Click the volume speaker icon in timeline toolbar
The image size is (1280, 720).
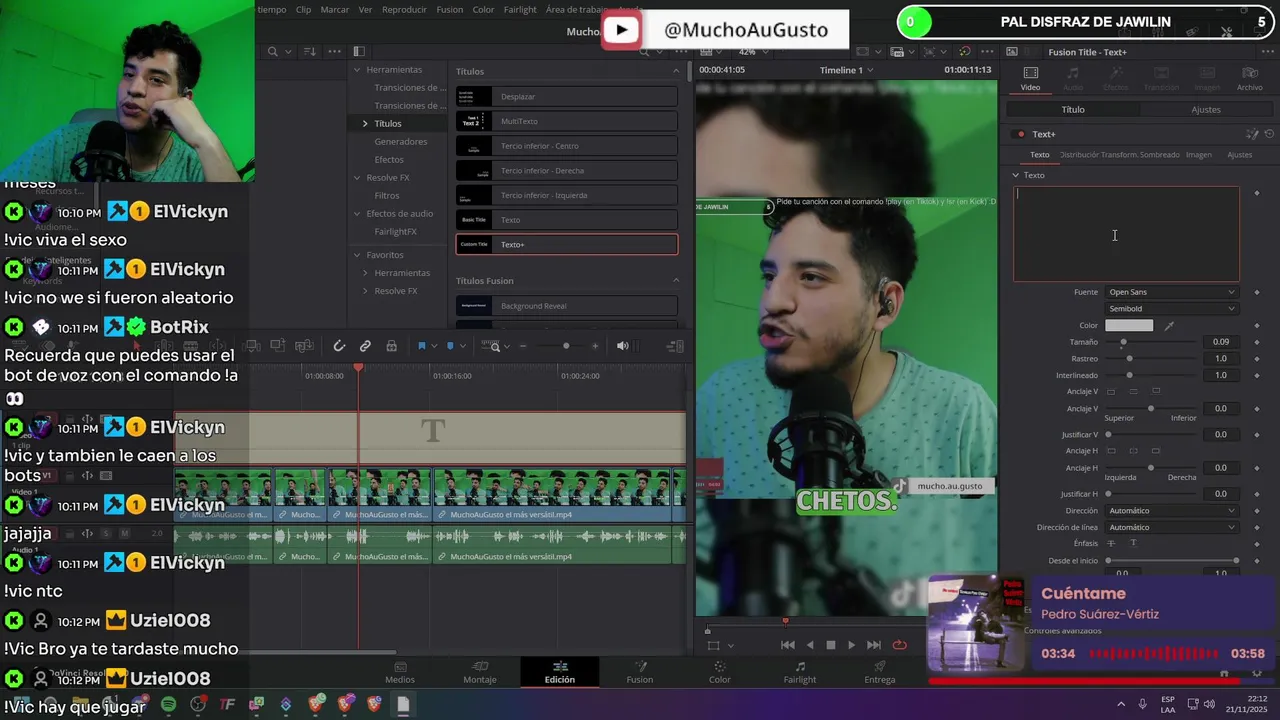pos(622,346)
